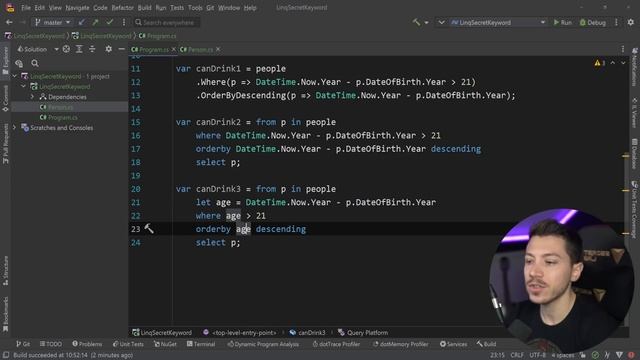Click the Collapse All icon in Explorer
Screen dimensions: 640x360
coord(92,49)
